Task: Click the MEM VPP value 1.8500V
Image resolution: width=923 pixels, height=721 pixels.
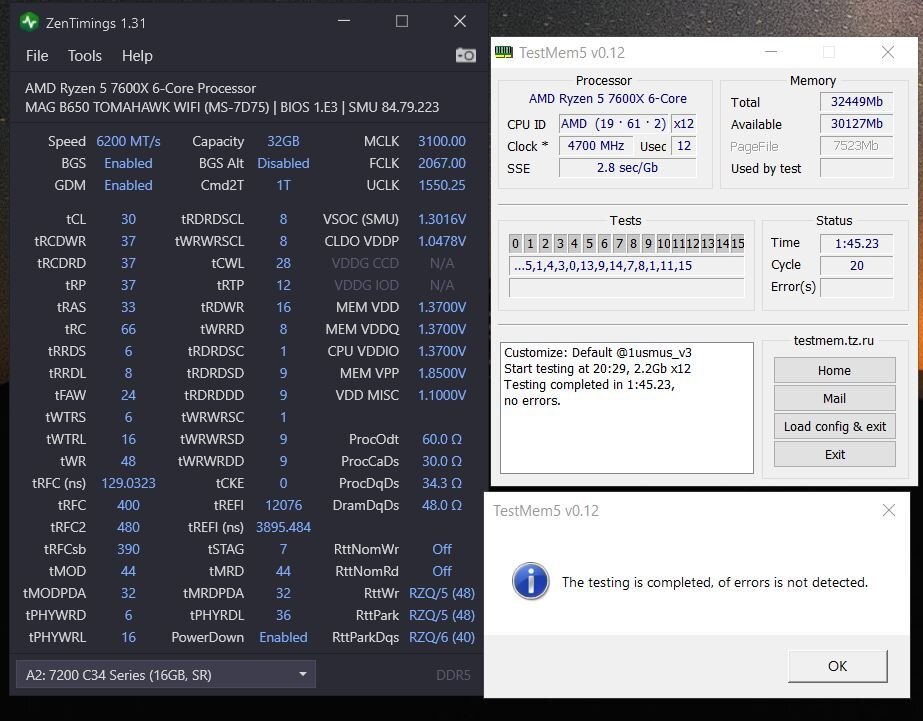Action: [441, 373]
